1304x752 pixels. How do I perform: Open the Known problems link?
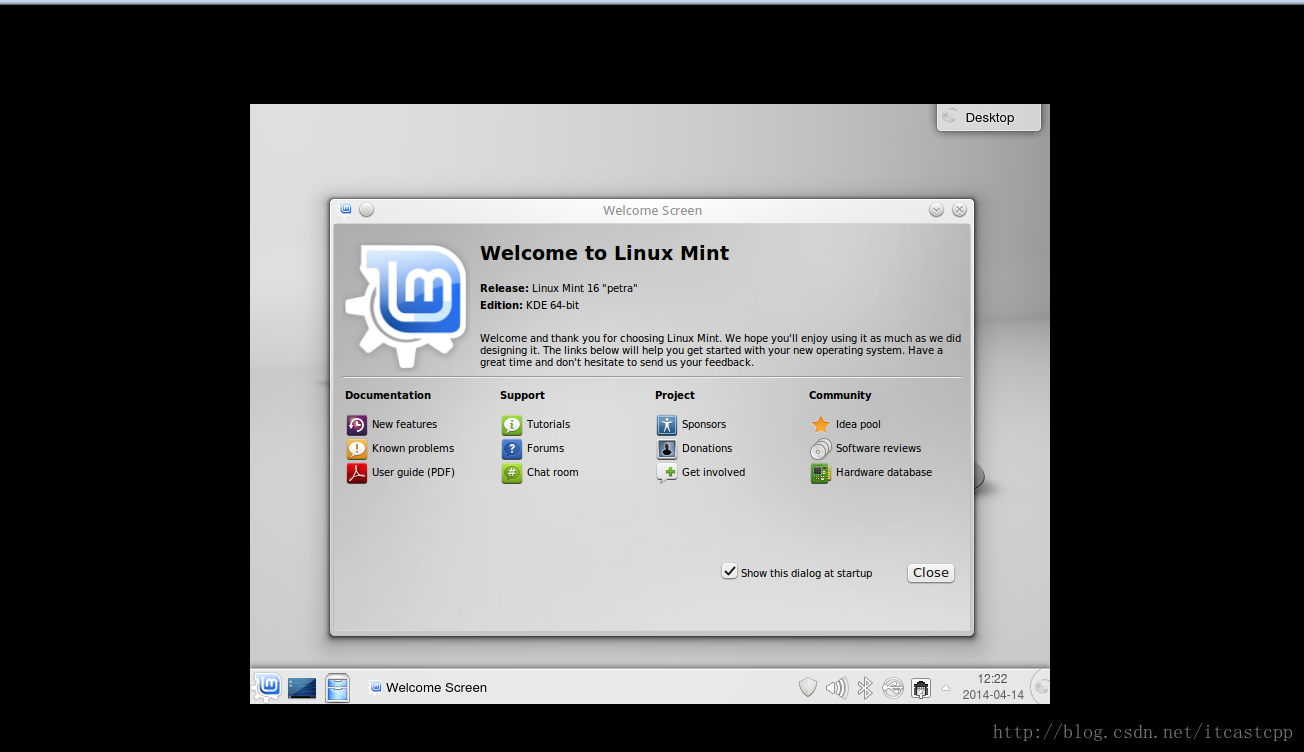pyautogui.click(x=413, y=448)
